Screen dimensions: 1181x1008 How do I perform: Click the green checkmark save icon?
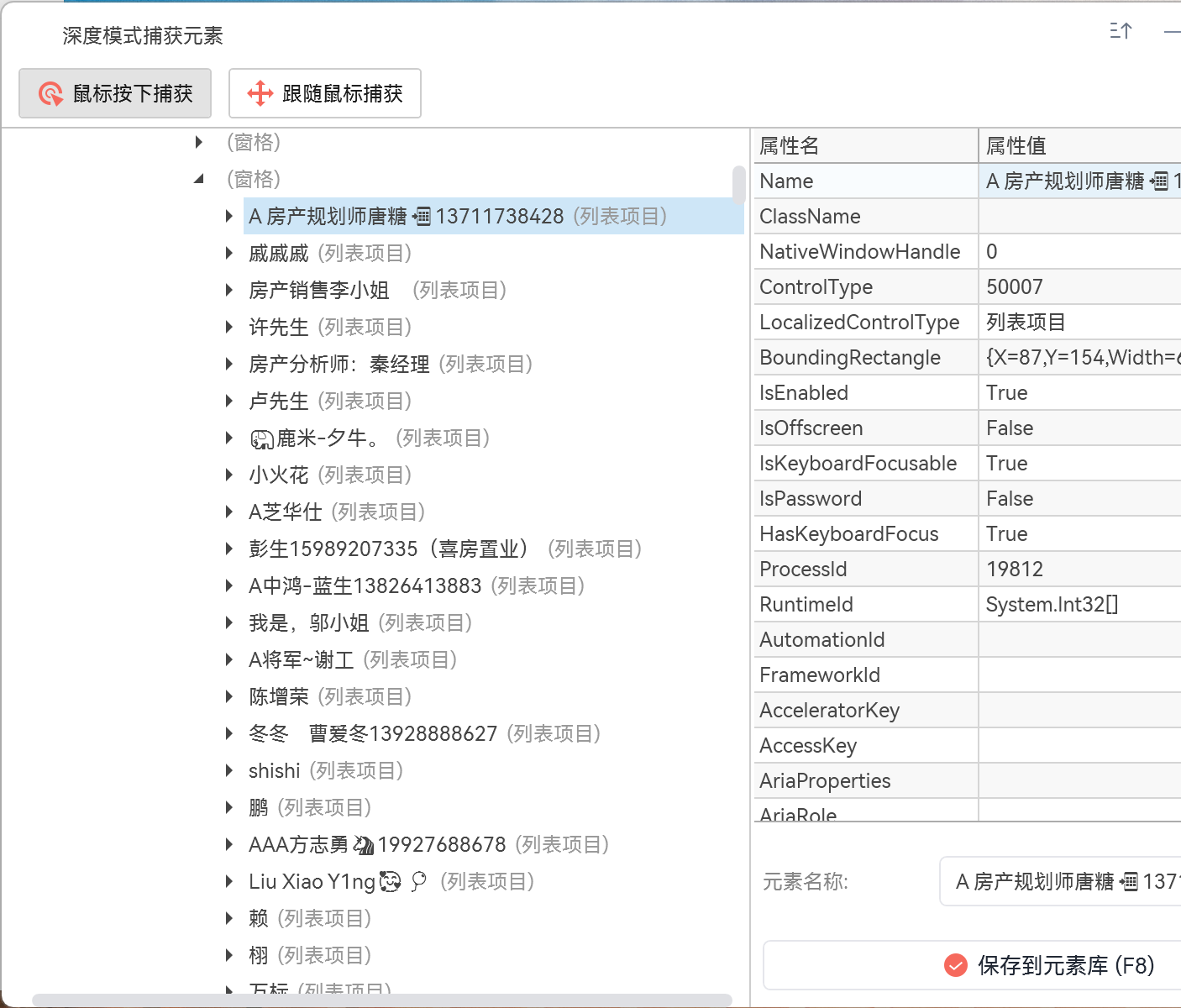955,965
